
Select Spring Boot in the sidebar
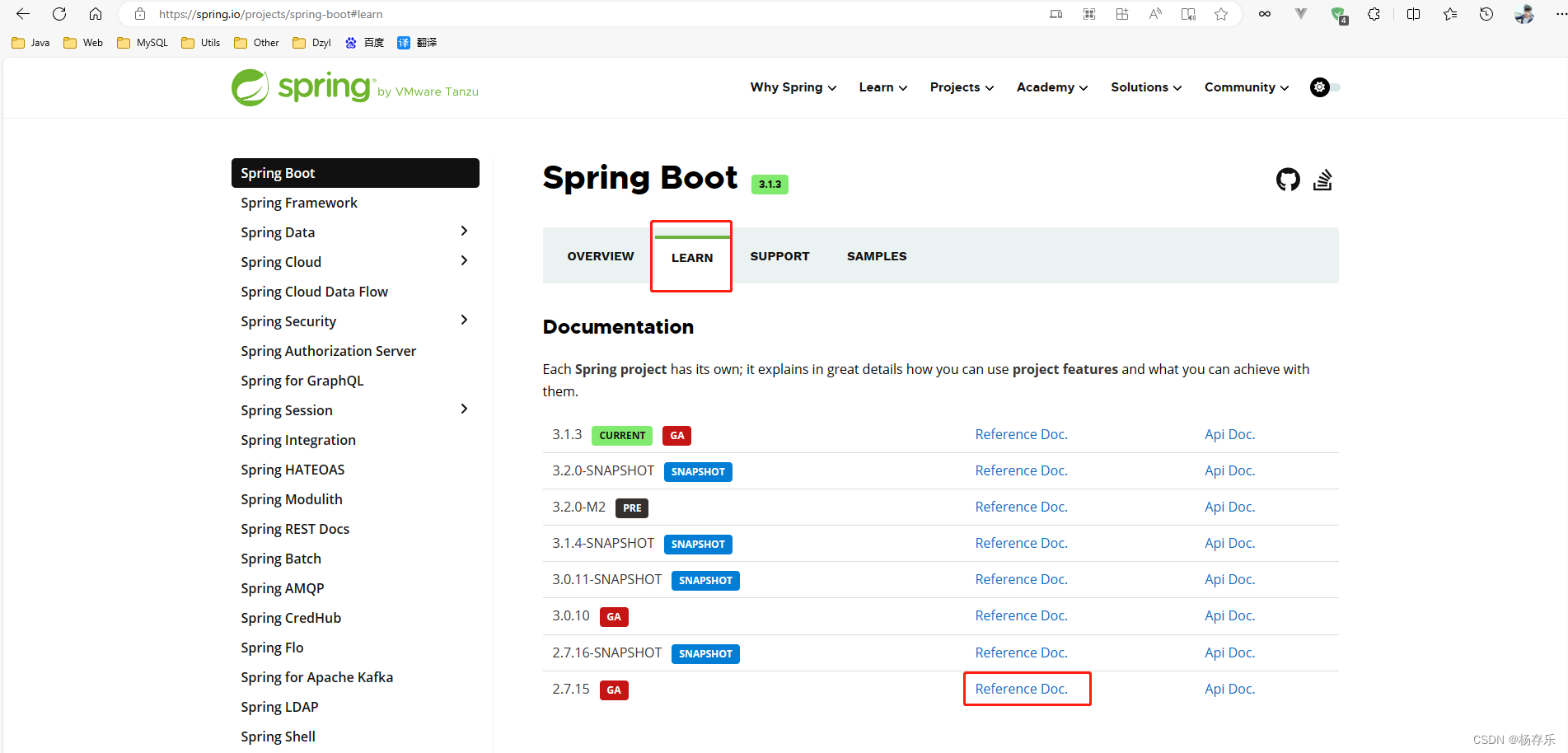[x=355, y=173]
